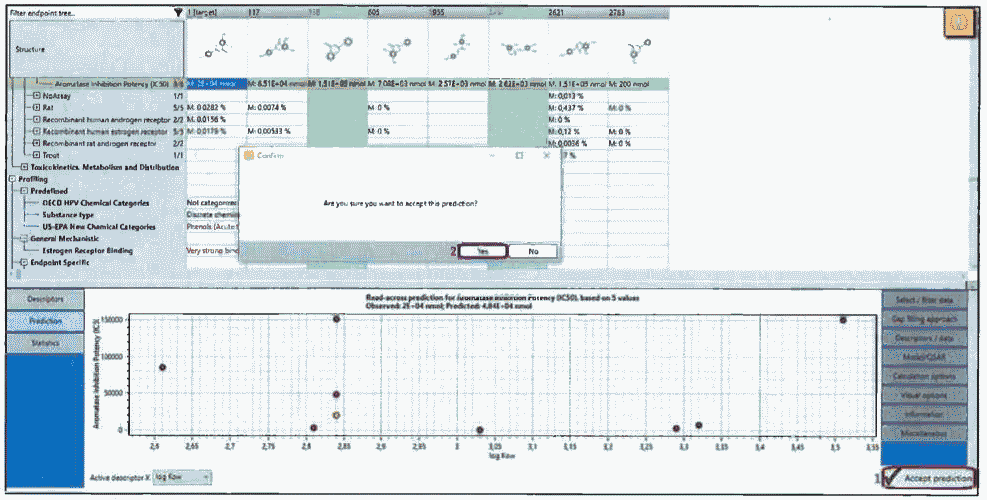Confirm the prediction by pressing Yes

483,252
